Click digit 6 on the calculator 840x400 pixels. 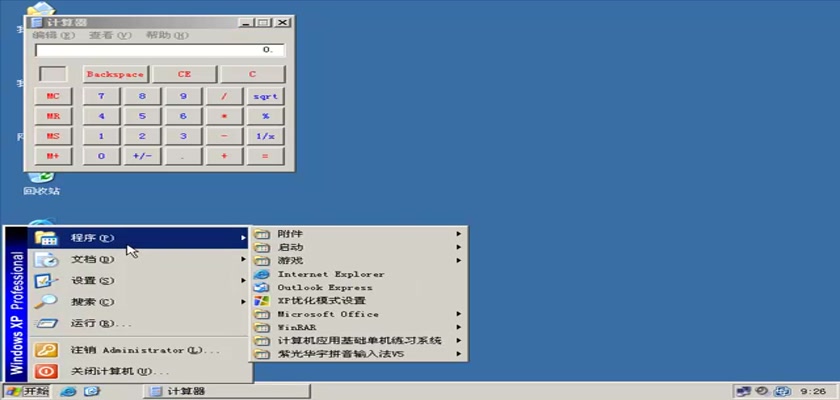point(183,116)
